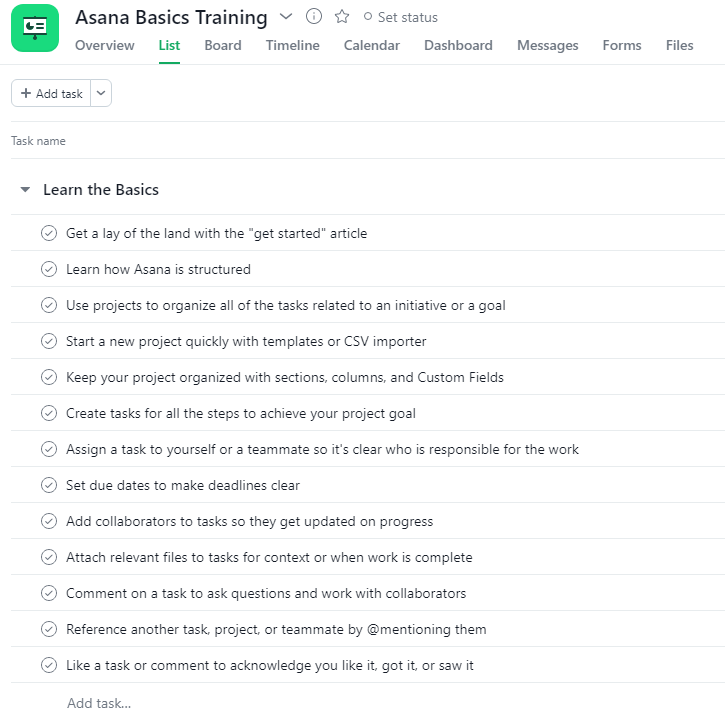Open project actions chevron next to title

coord(286,17)
